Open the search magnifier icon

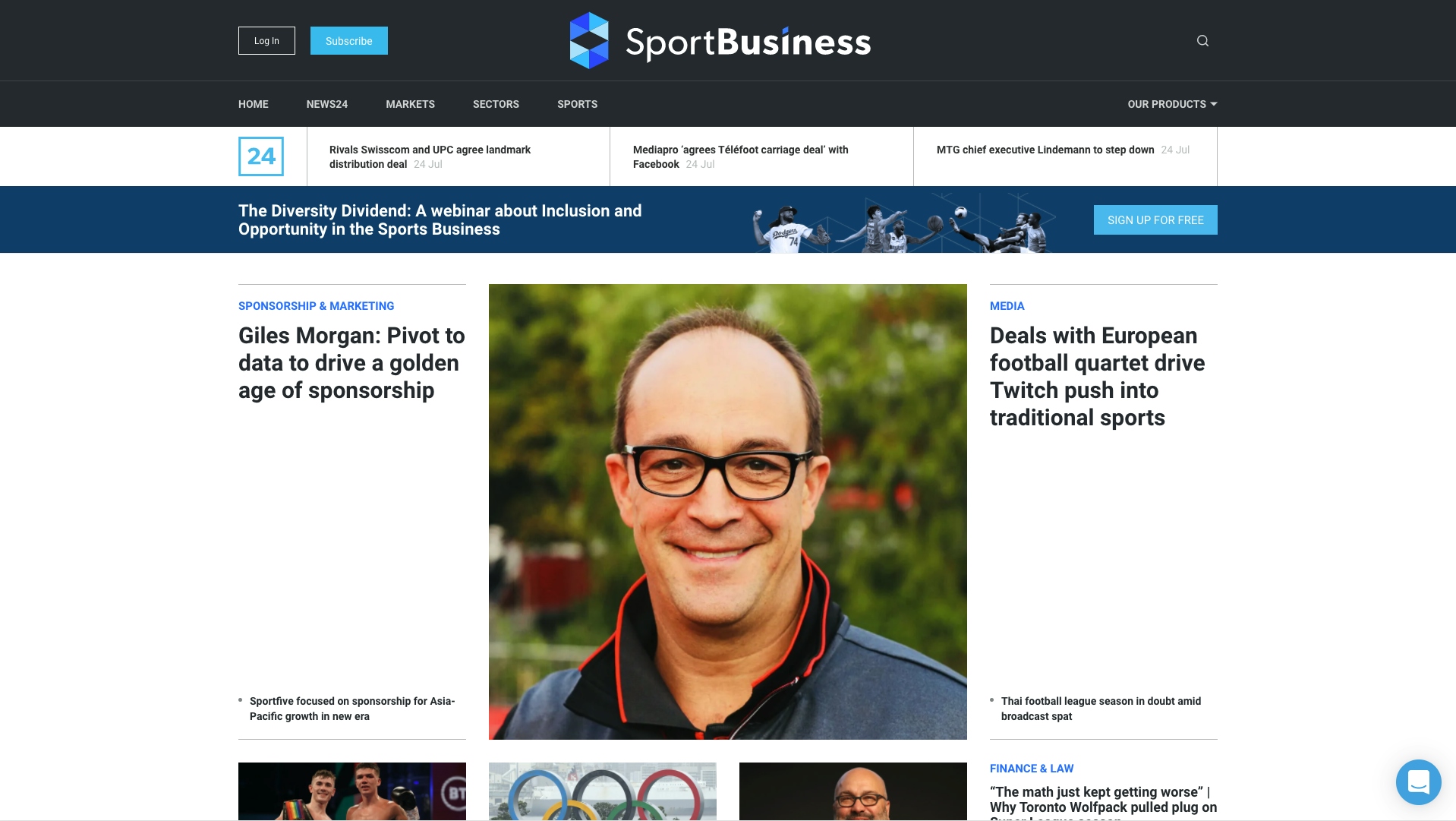tap(1202, 41)
